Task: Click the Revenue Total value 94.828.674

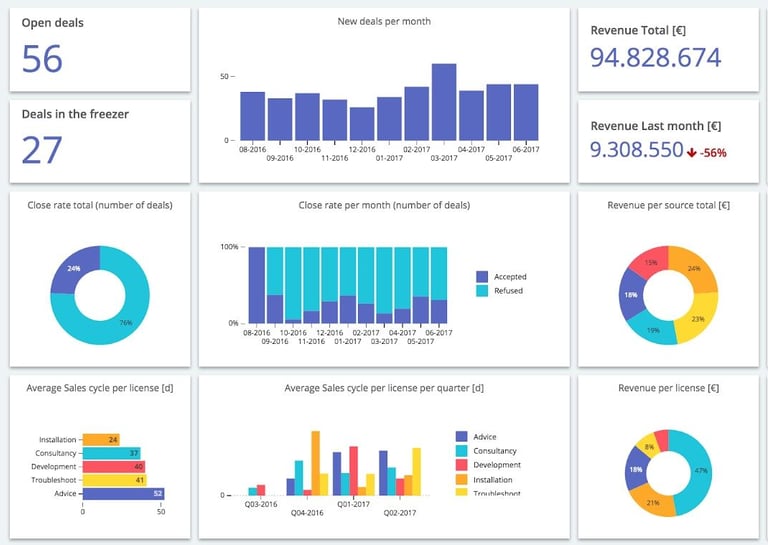Action: click(x=655, y=58)
